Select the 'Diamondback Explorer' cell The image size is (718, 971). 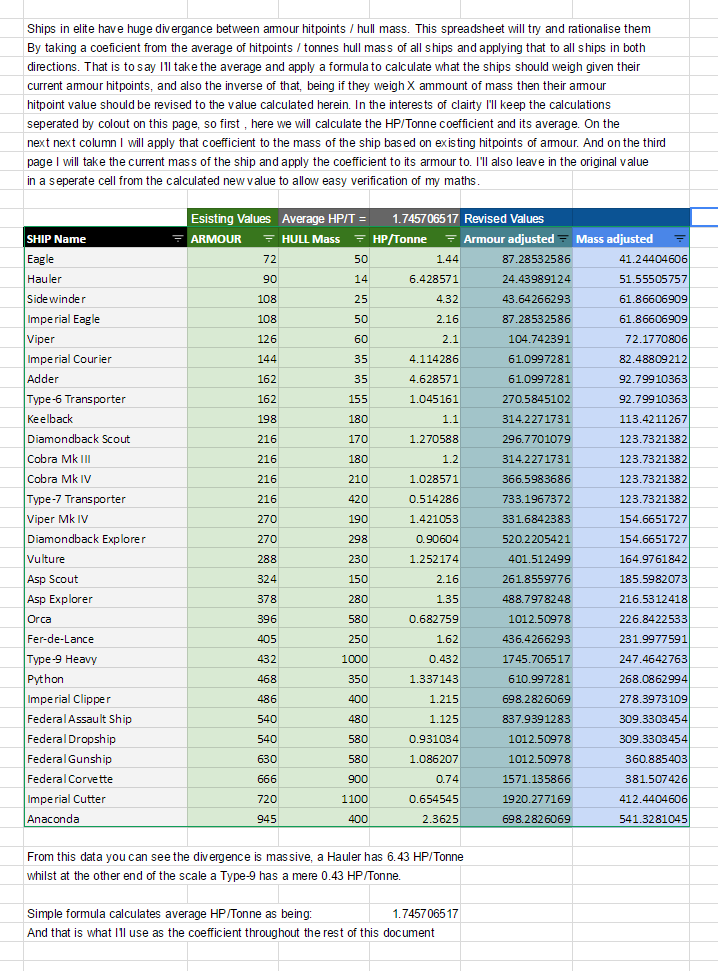click(106, 539)
